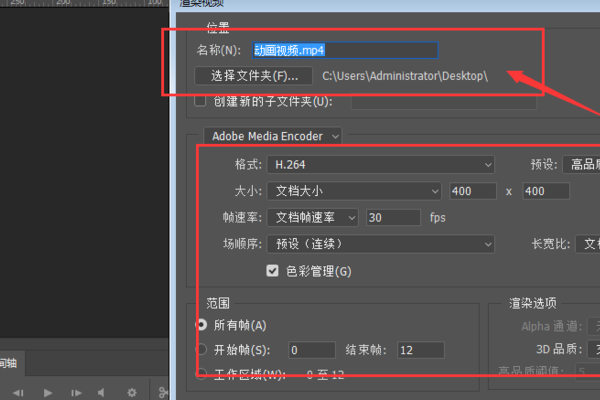Click the Desktop output path text
This screenshot has height=400, width=600.
coord(405,76)
